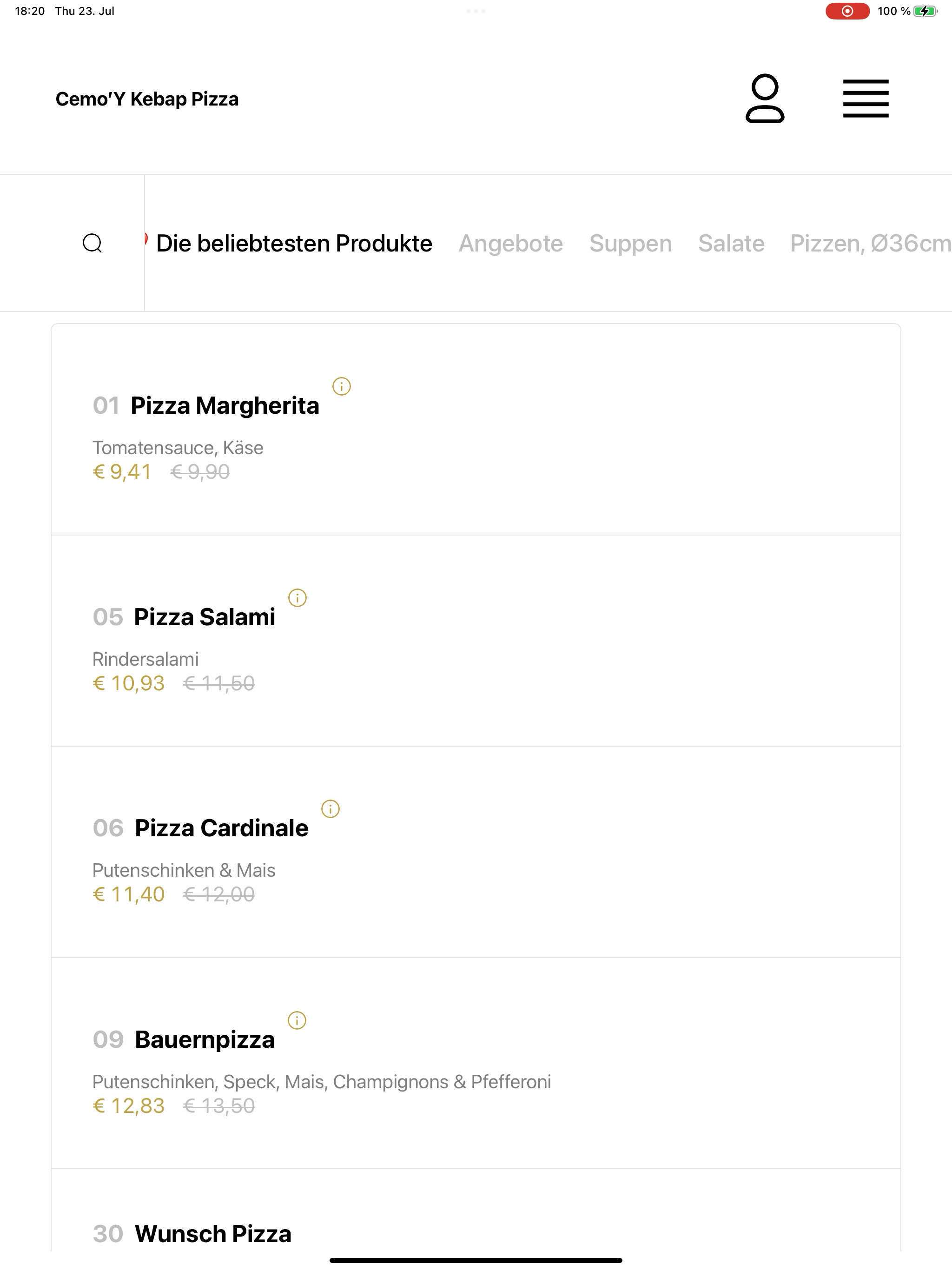Open the hamburger menu

pos(865,99)
